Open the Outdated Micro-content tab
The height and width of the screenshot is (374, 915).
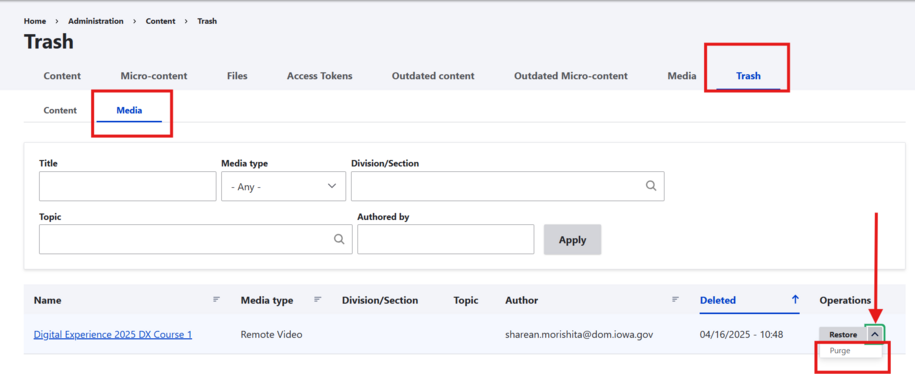tap(571, 76)
